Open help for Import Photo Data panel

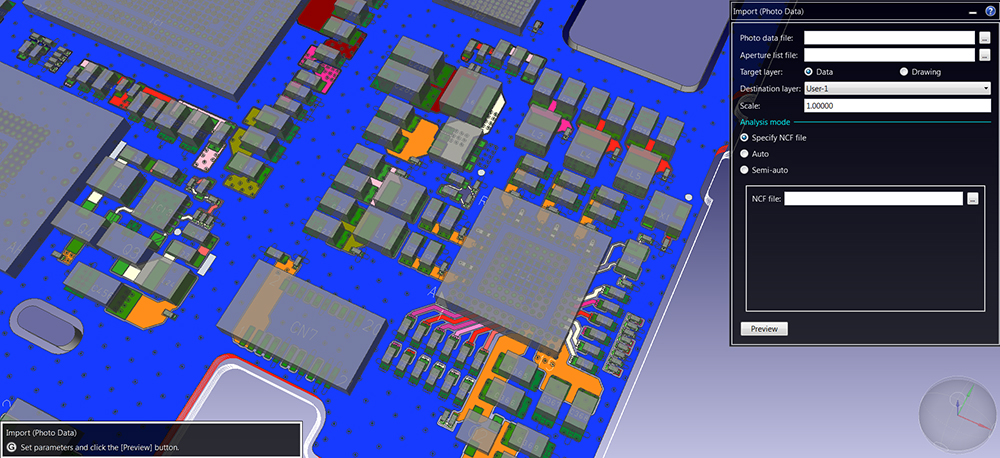pyautogui.click(x=990, y=11)
